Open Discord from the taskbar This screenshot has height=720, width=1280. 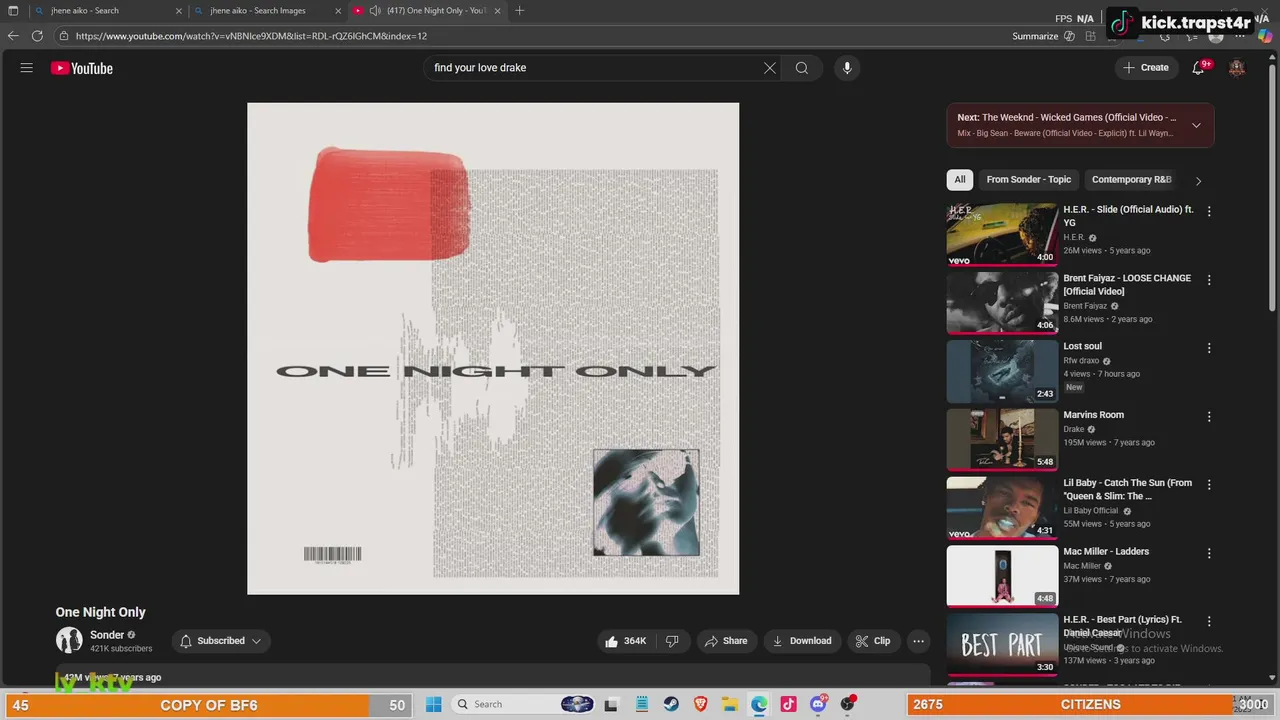click(x=818, y=704)
